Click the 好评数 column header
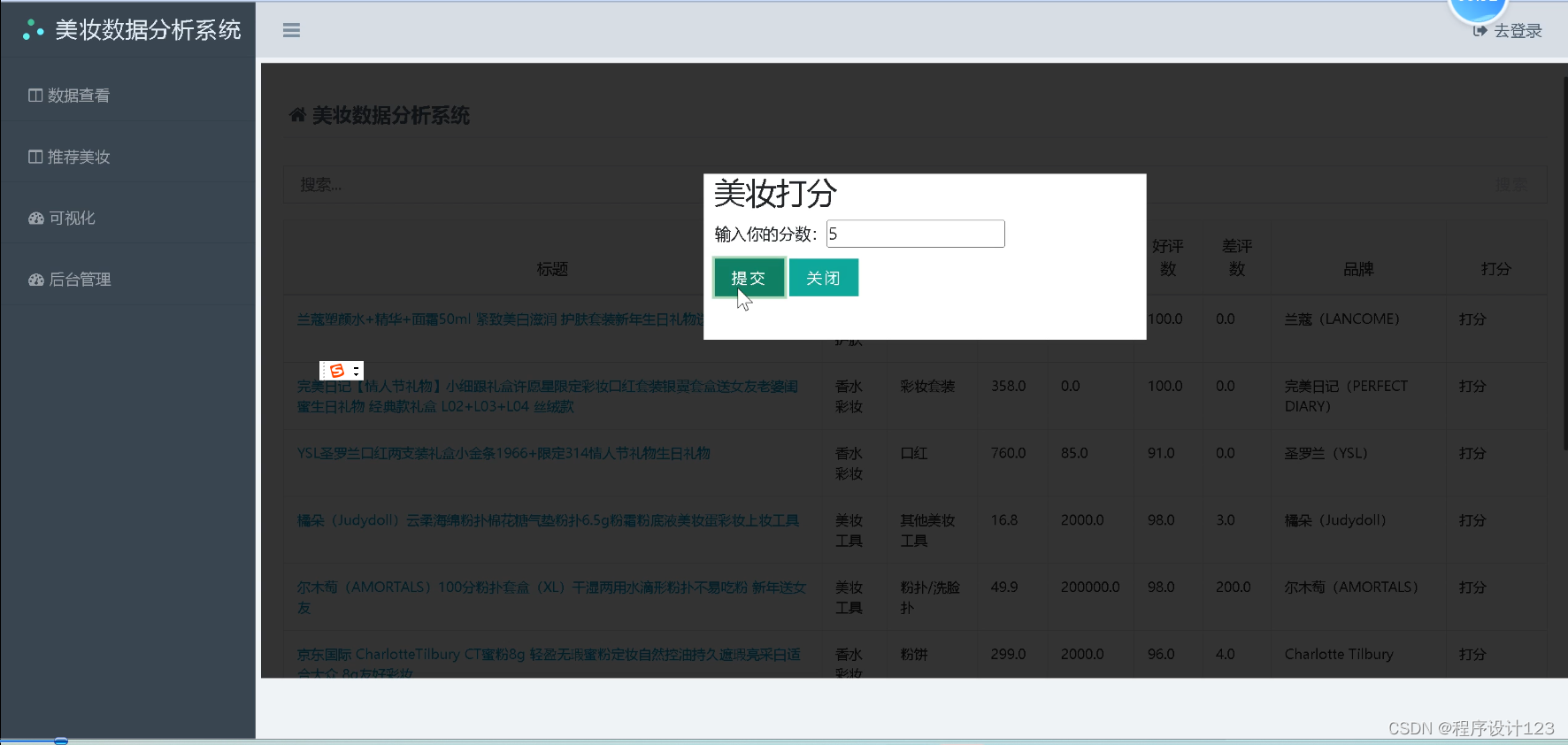This screenshot has width=1568, height=745. coord(1168,257)
